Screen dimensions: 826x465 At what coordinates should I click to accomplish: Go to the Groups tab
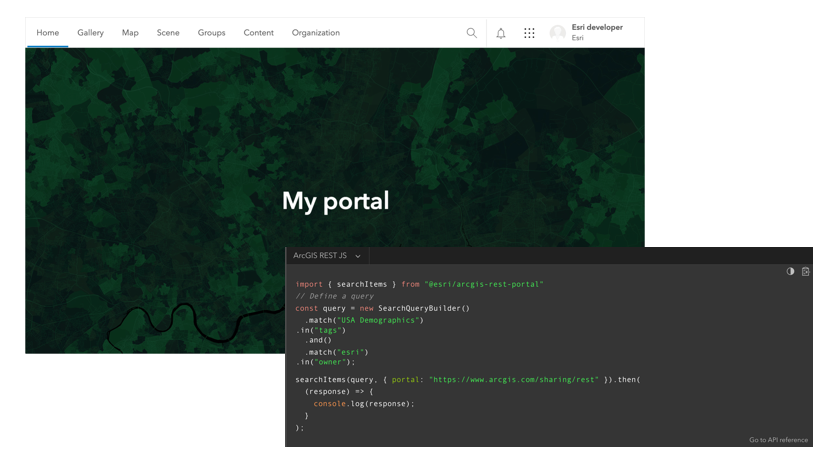click(x=211, y=33)
